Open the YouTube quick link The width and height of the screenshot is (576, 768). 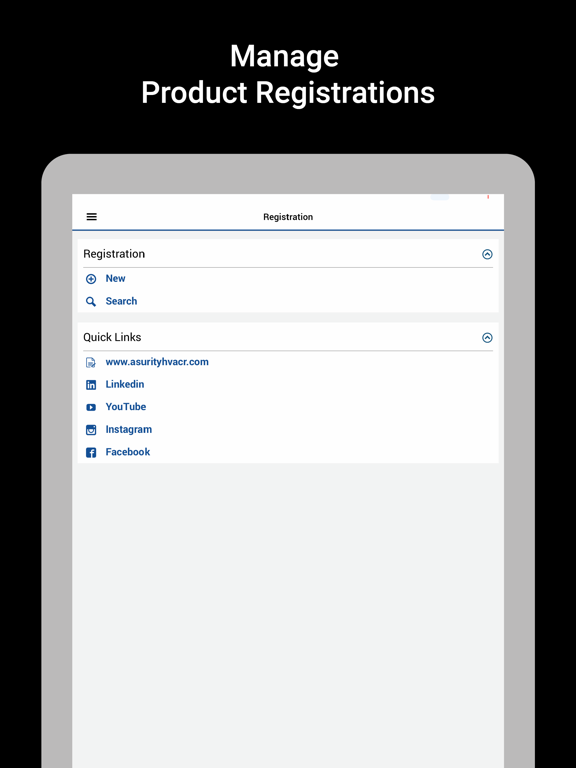click(x=126, y=407)
